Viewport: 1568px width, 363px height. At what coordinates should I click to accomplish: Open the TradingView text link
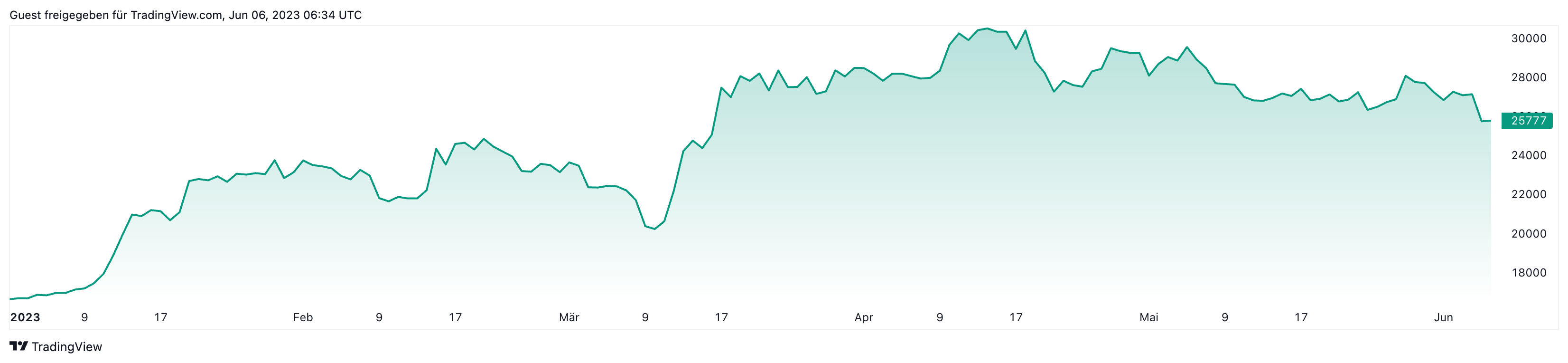coord(66,346)
